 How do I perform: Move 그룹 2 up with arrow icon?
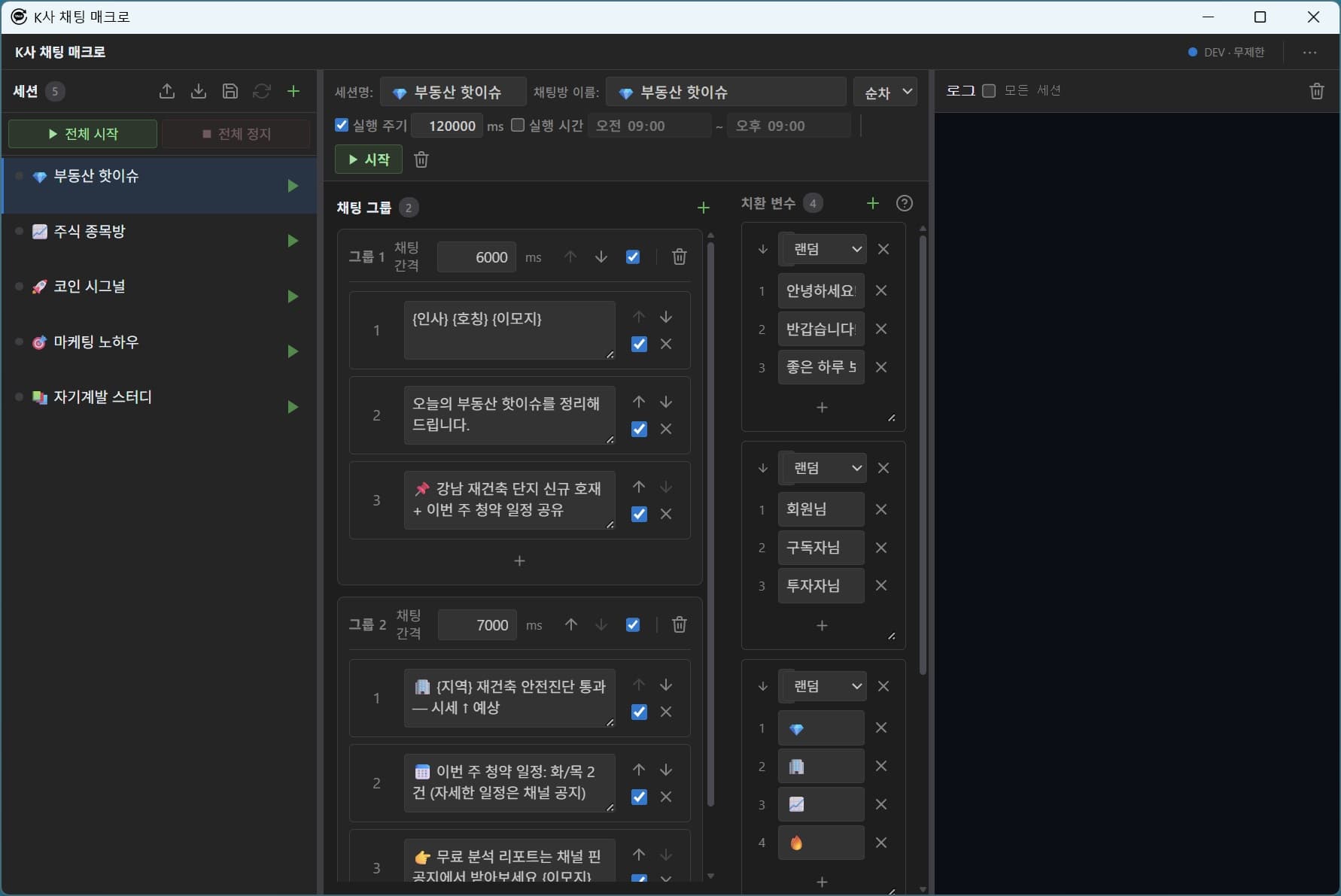[571, 624]
